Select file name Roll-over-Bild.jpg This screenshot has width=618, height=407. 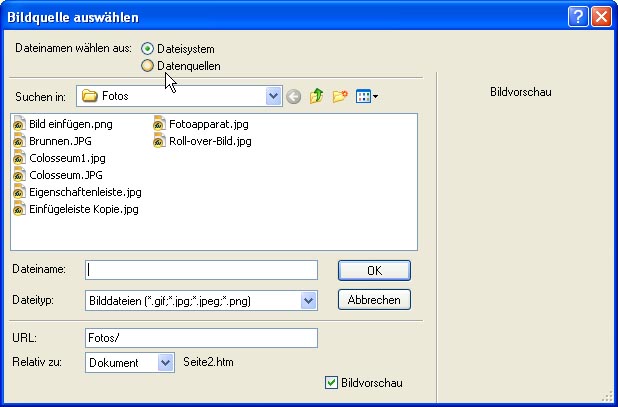coord(210,141)
